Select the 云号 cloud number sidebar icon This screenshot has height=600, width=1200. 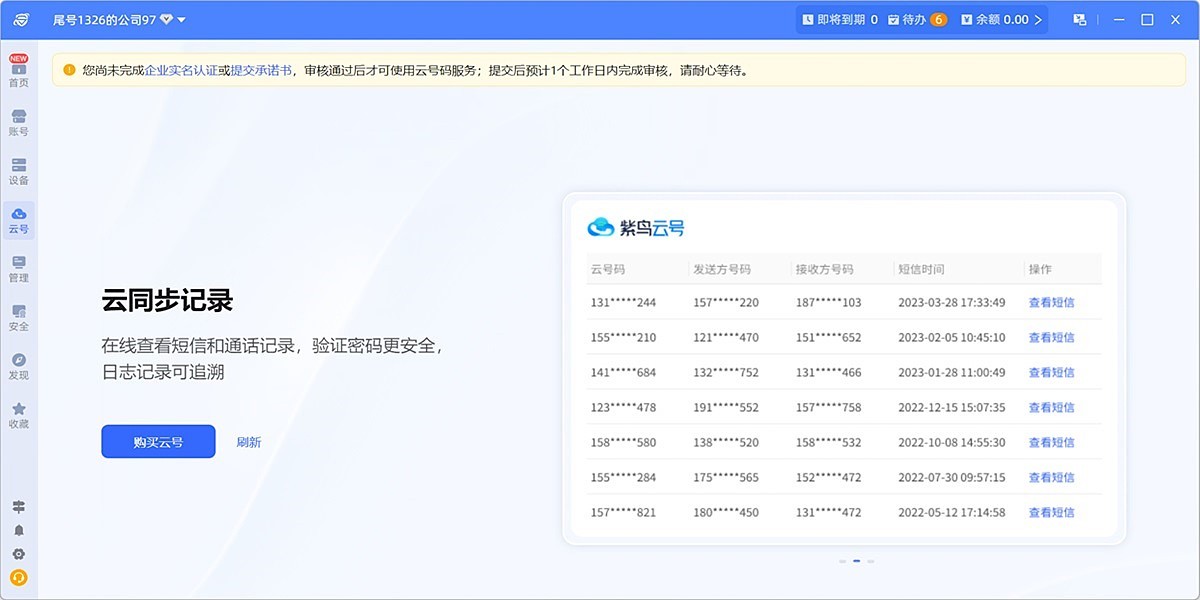coord(18,219)
